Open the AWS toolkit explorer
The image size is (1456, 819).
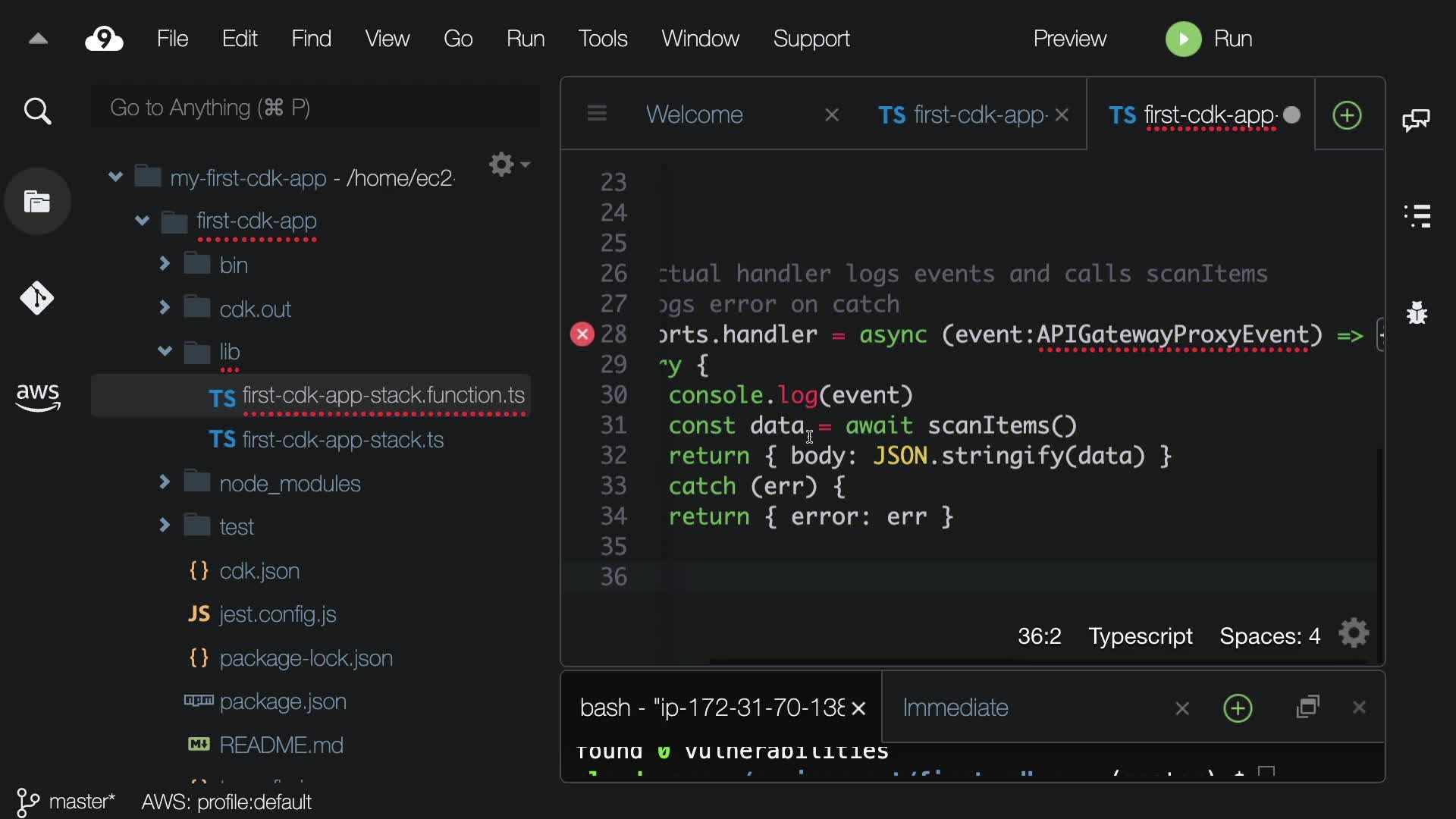pos(37,396)
